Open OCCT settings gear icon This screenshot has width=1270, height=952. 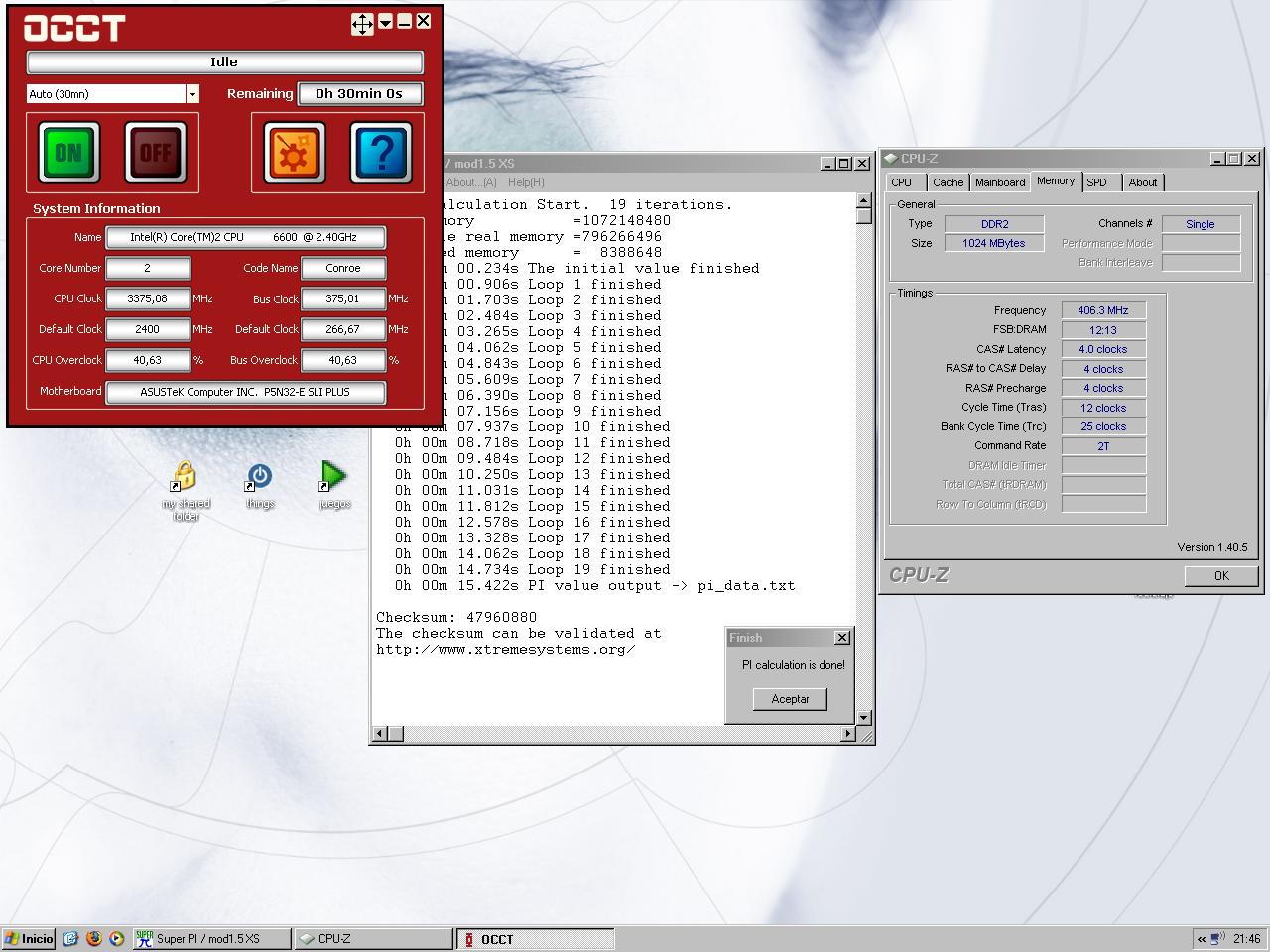294,153
